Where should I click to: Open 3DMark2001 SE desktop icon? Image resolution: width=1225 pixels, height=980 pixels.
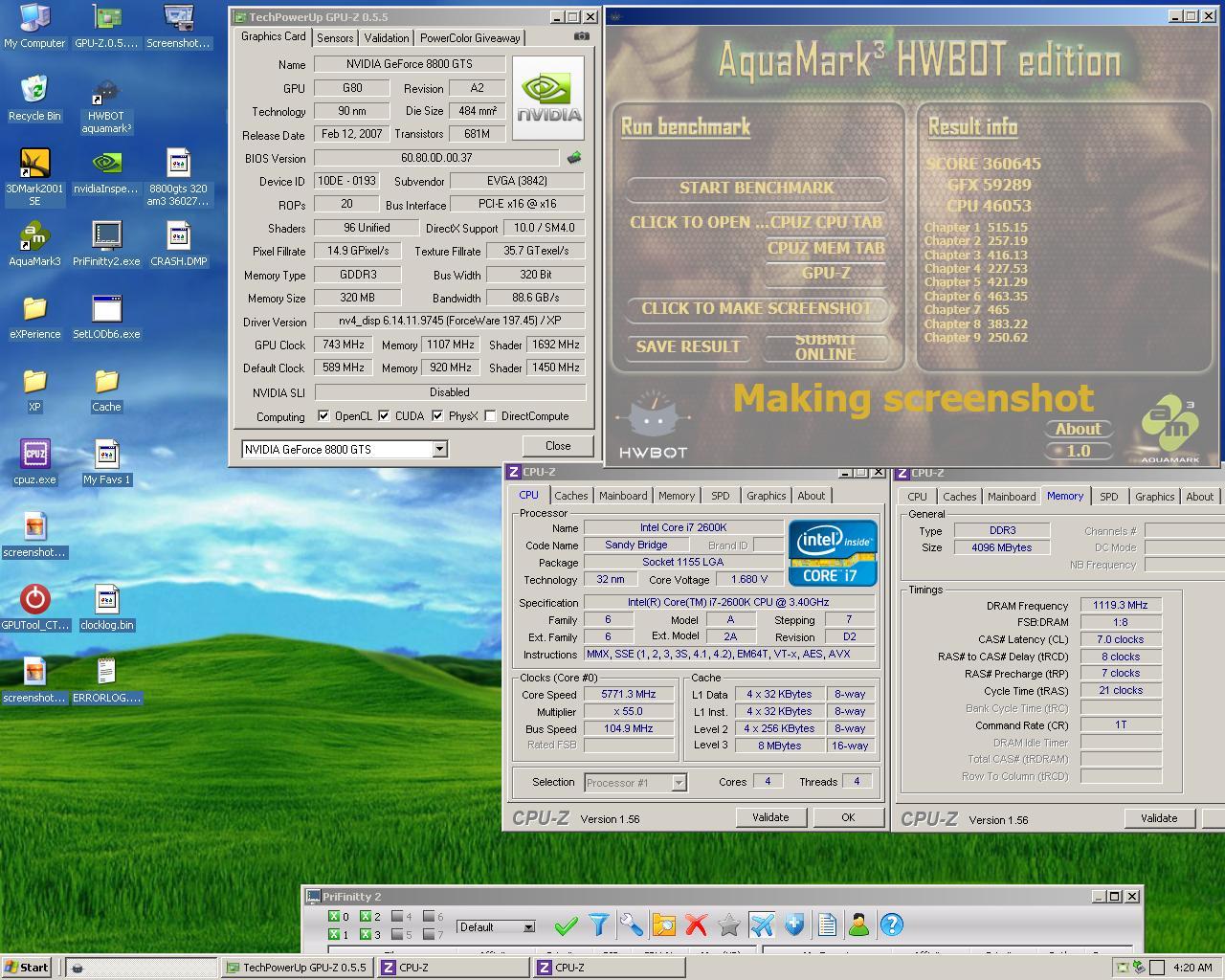(34, 177)
